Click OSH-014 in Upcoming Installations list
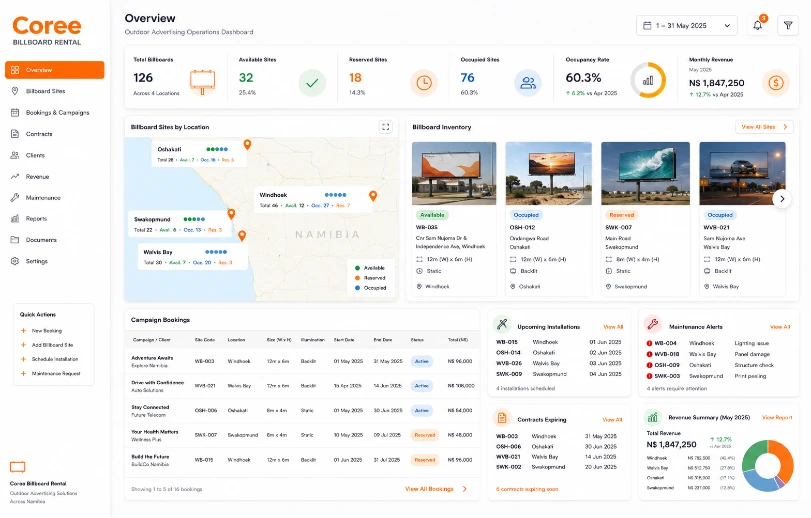Screen dimensions: 811x518 (508, 353)
